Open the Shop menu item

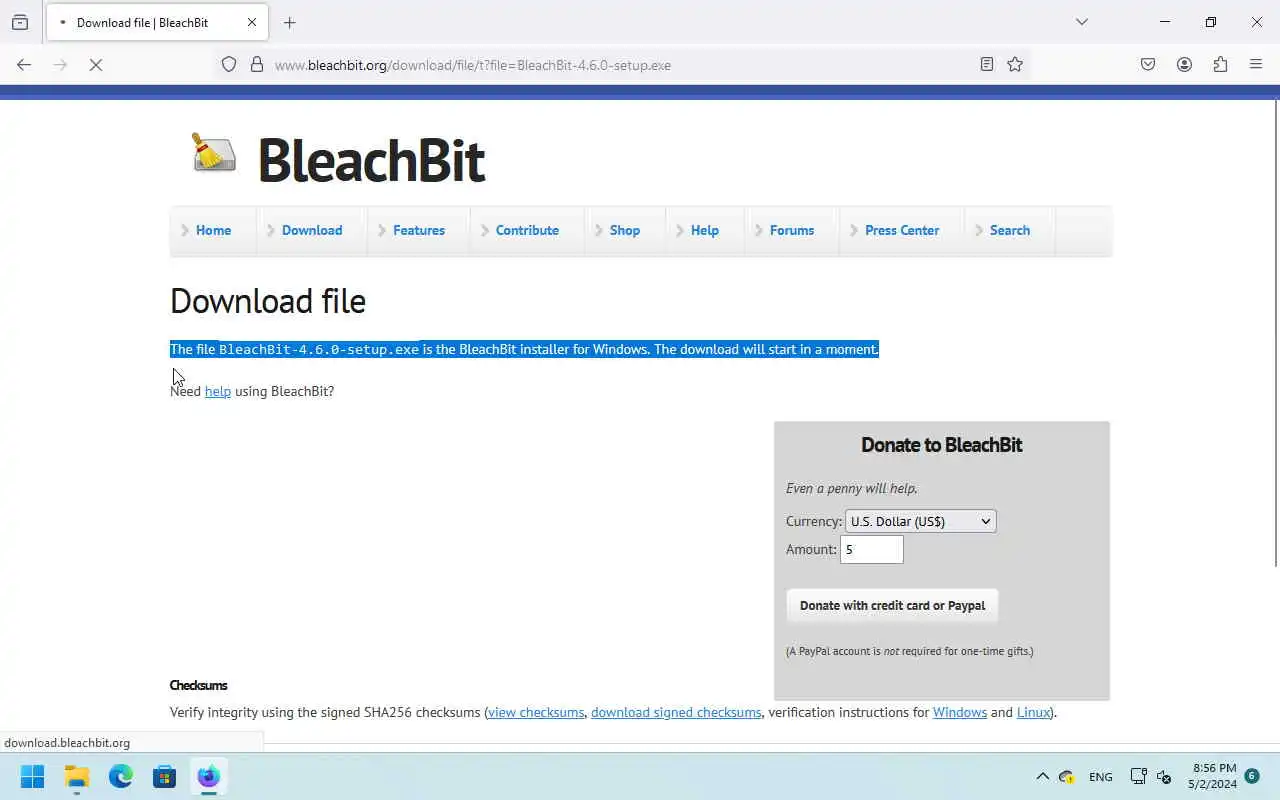click(x=625, y=230)
